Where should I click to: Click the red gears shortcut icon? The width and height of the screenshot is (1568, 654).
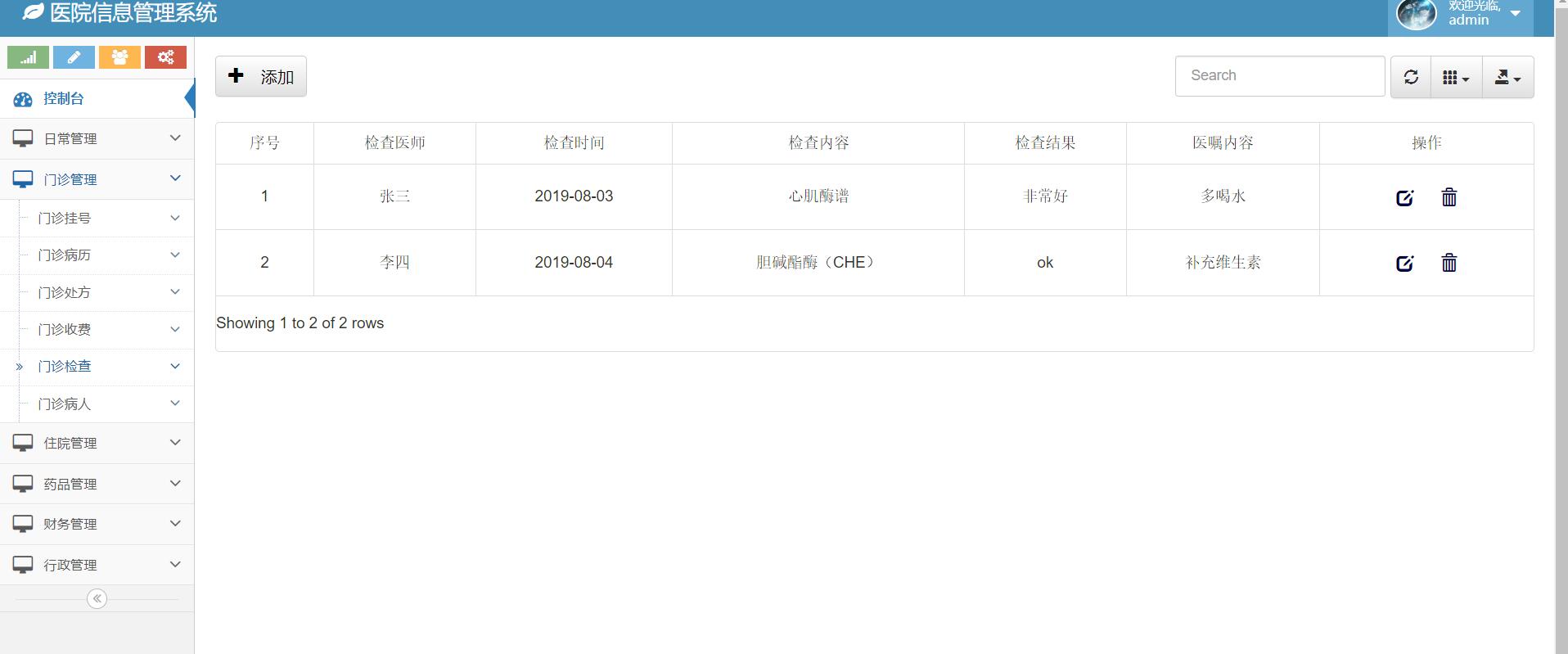(165, 57)
